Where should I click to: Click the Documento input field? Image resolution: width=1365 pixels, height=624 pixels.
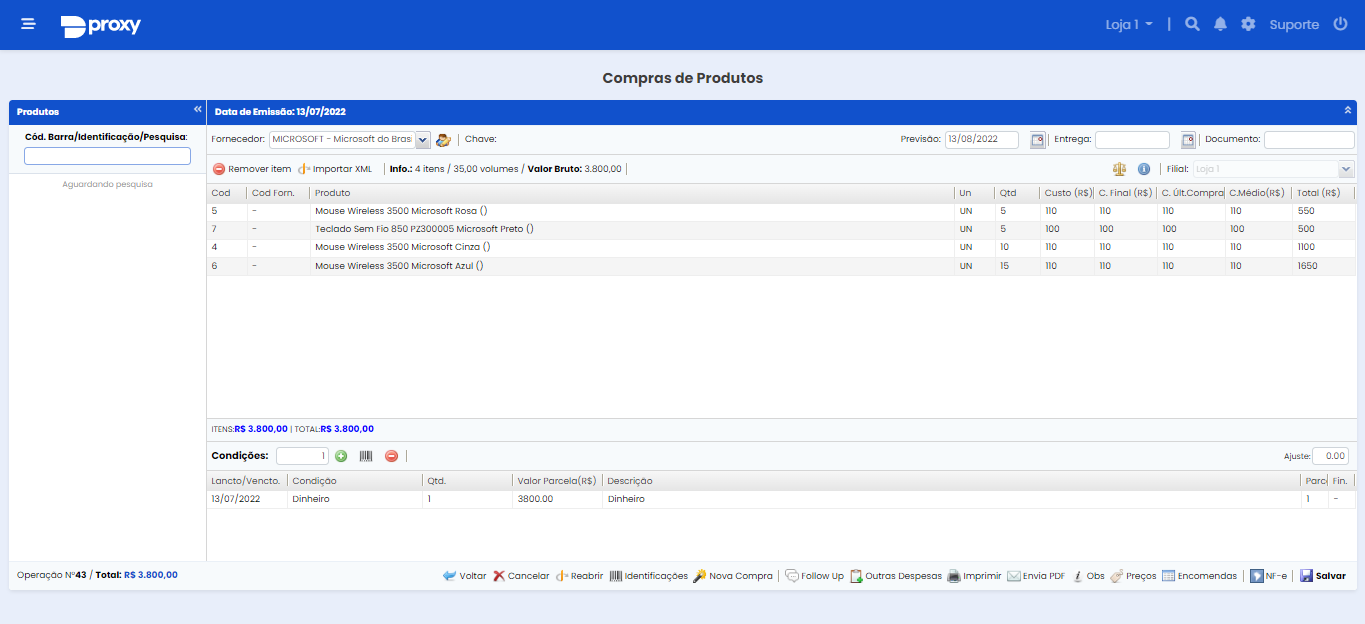click(1309, 140)
